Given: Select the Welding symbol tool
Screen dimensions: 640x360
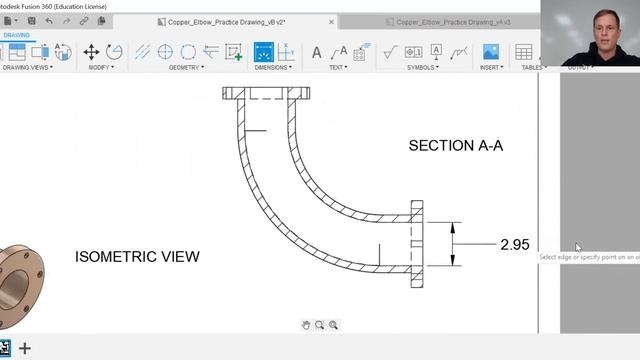Looking at the screenshot, I should (459, 53).
